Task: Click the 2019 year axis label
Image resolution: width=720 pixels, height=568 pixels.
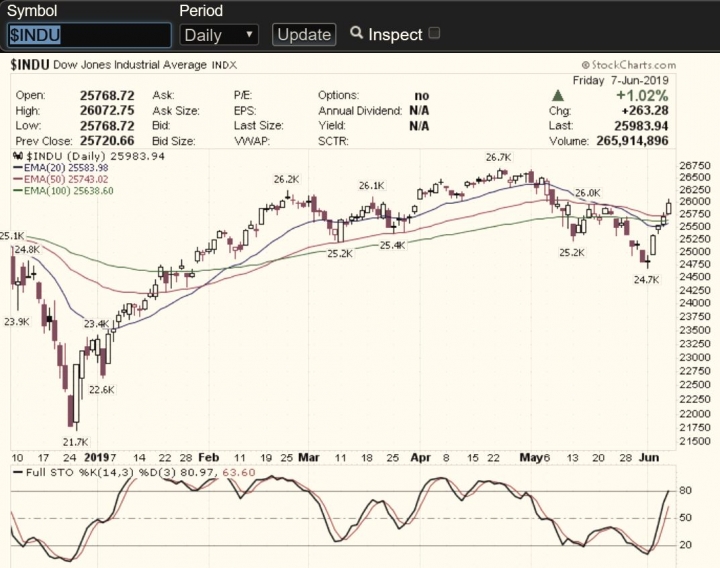Action: pyautogui.click(x=97, y=458)
